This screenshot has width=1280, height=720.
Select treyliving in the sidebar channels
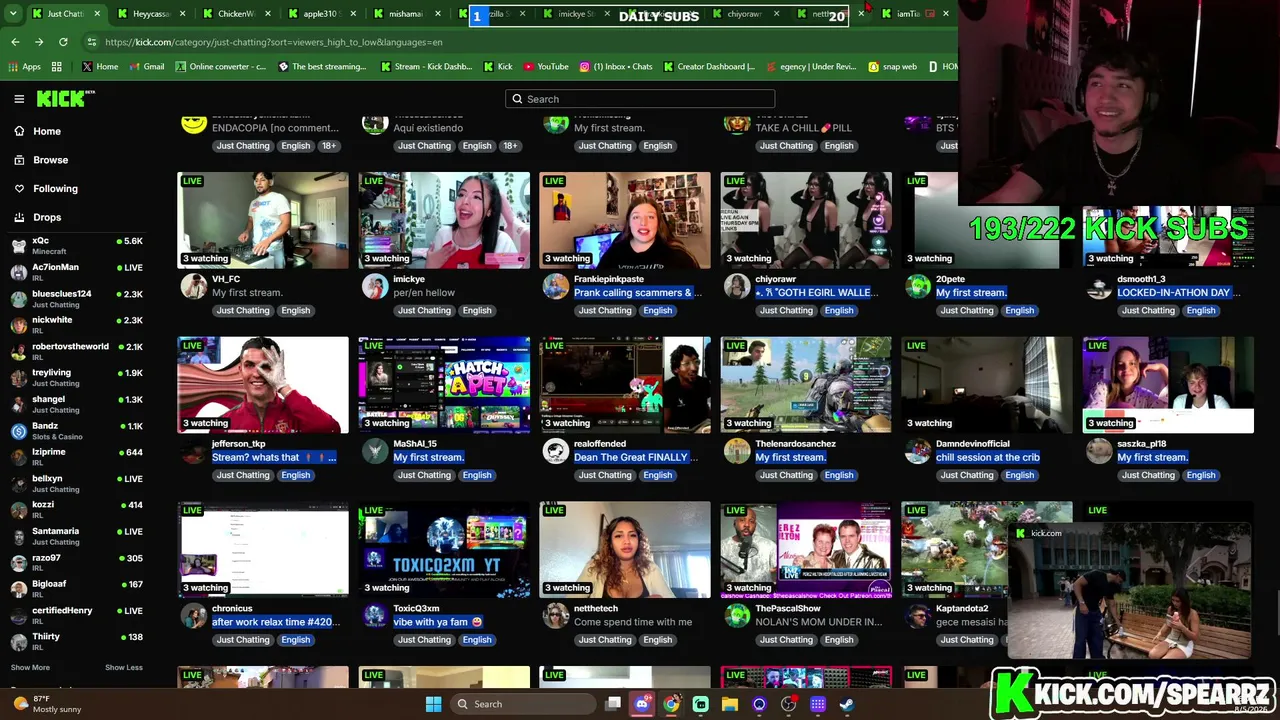tap(76, 378)
